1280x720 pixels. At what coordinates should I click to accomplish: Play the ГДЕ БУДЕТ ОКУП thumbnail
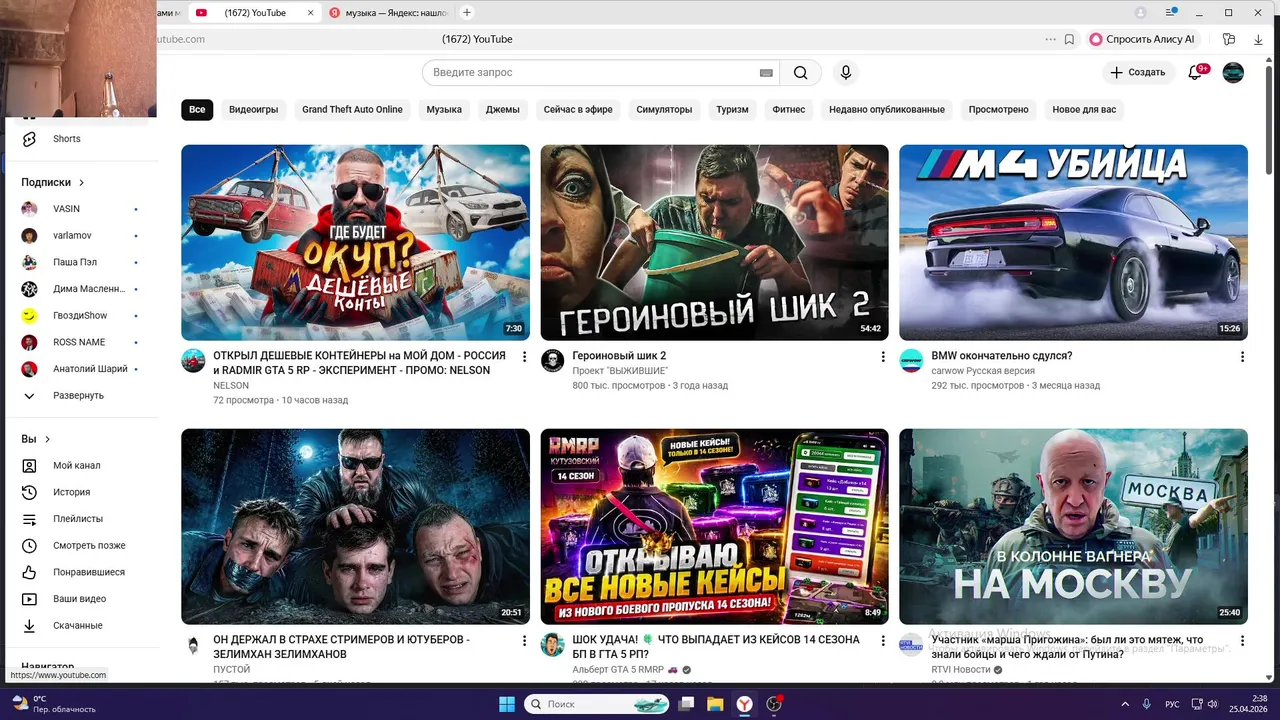tap(355, 242)
